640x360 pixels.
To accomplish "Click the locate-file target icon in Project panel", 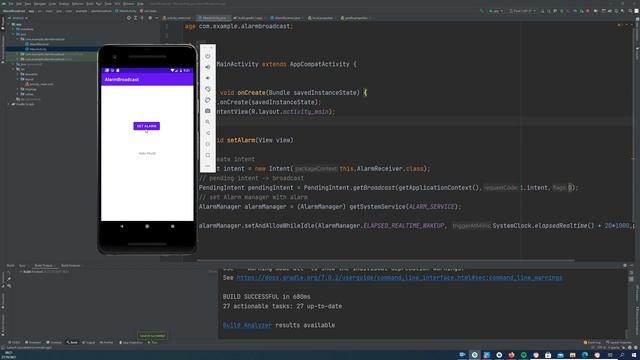I will pyautogui.click(x=129, y=18).
